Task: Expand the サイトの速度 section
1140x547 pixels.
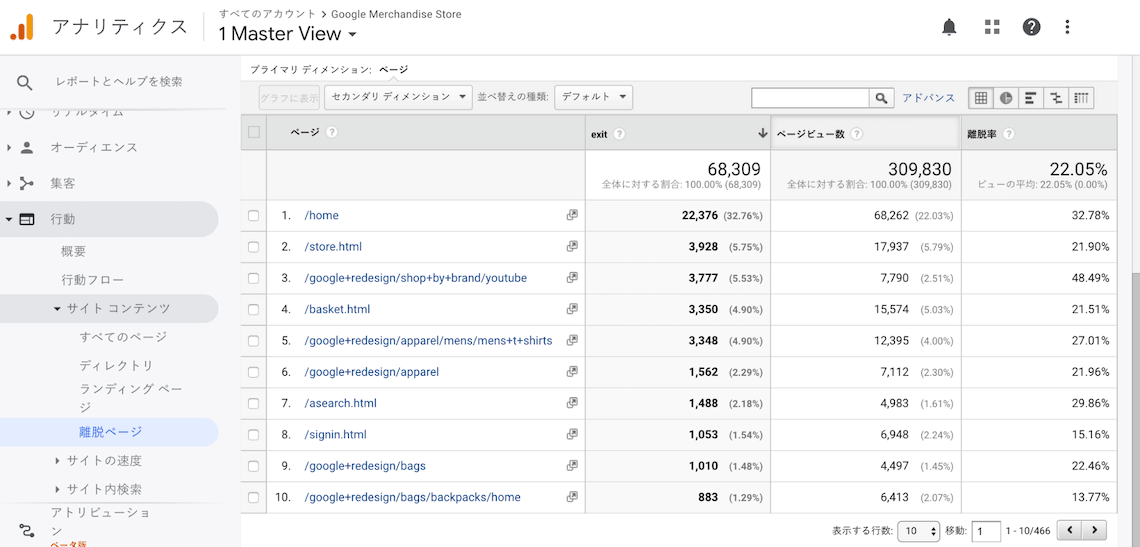Action: tap(57, 460)
